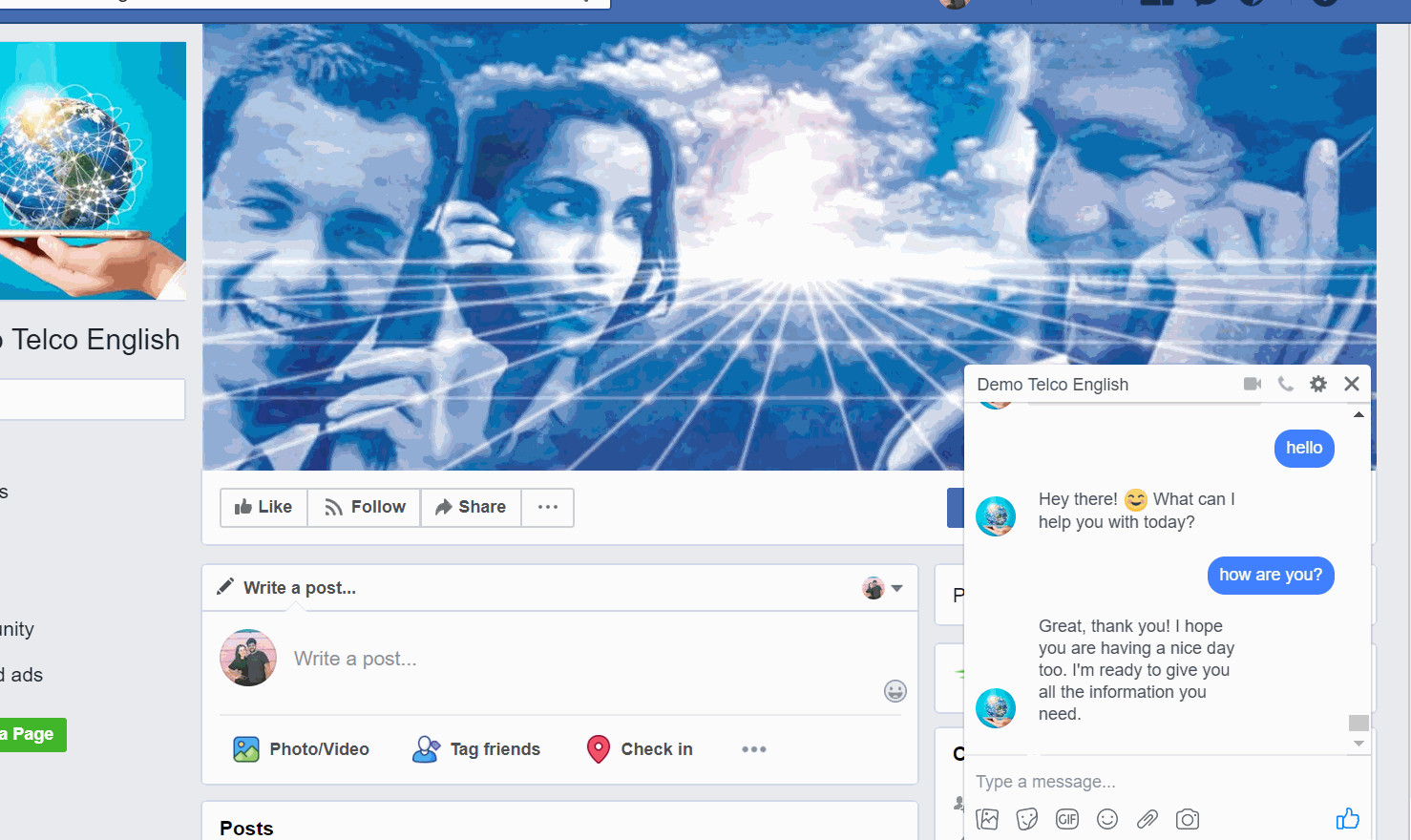
Task: Choose a sticker in chat toolbar
Action: coord(1027,819)
